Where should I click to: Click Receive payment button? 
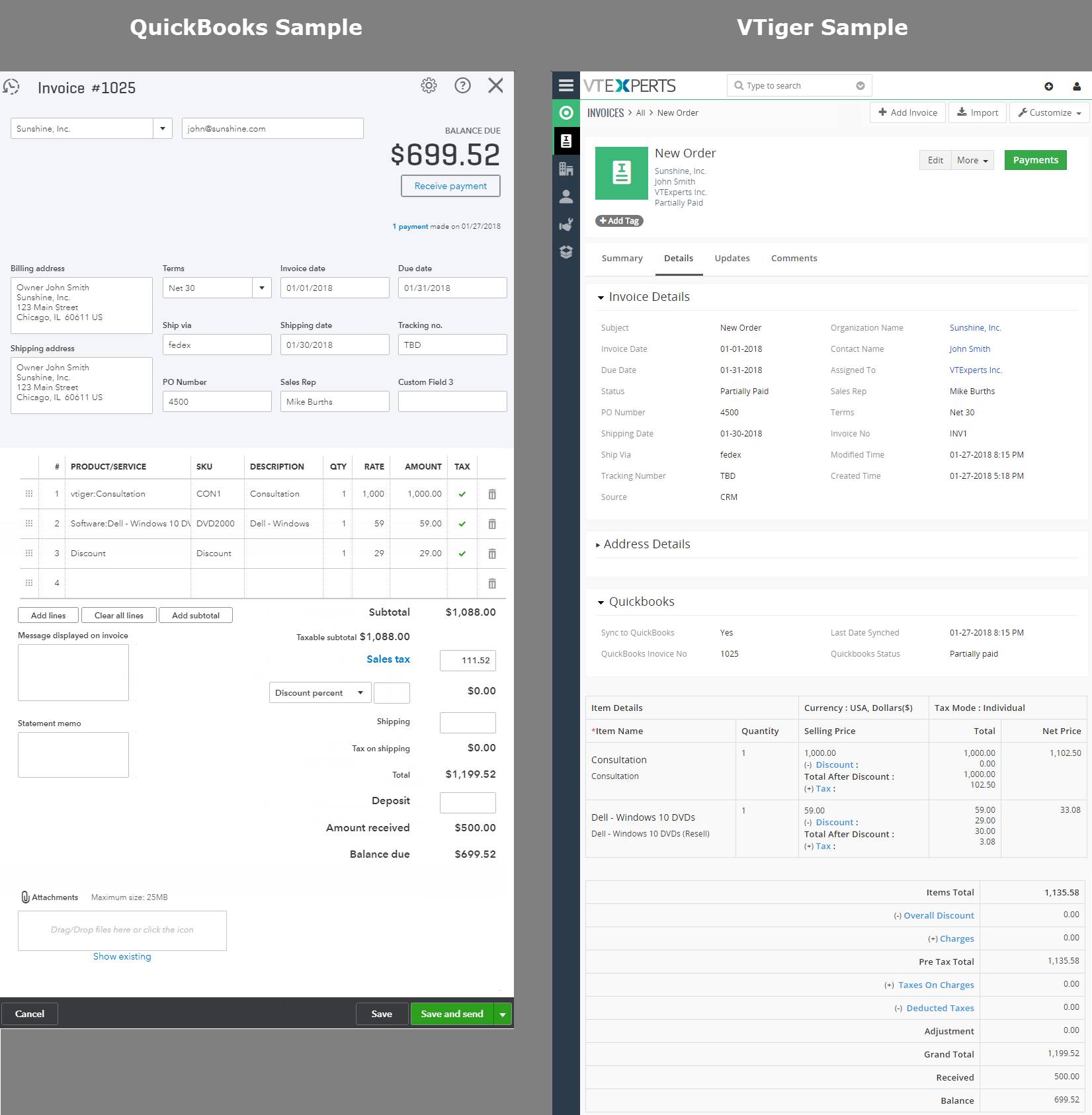pyautogui.click(x=450, y=186)
